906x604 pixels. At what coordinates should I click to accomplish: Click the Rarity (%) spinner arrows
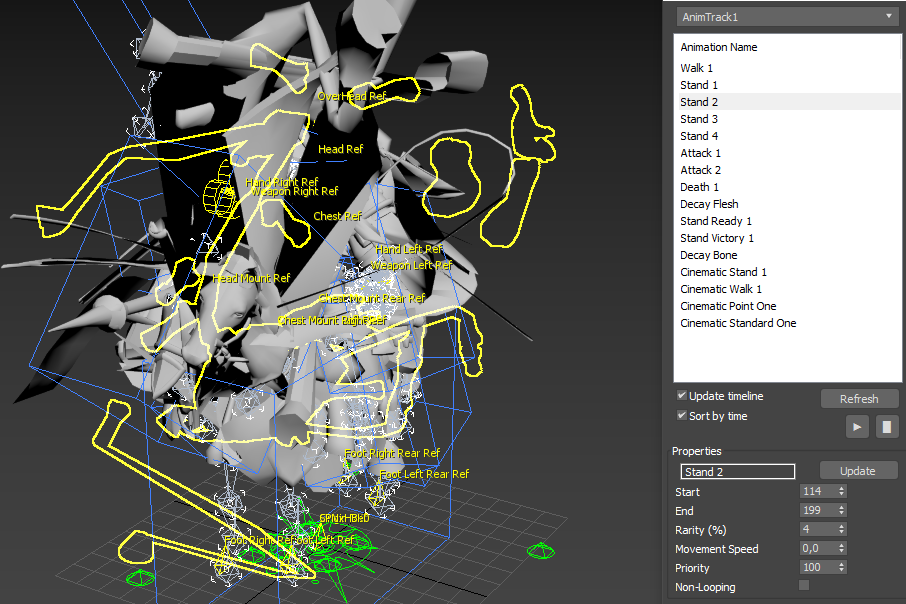pos(841,529)
